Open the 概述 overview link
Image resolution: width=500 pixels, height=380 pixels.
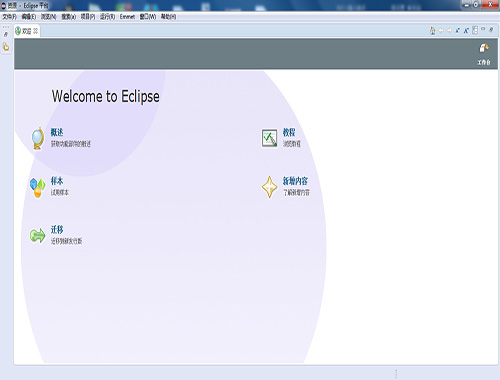pos(57,132)
